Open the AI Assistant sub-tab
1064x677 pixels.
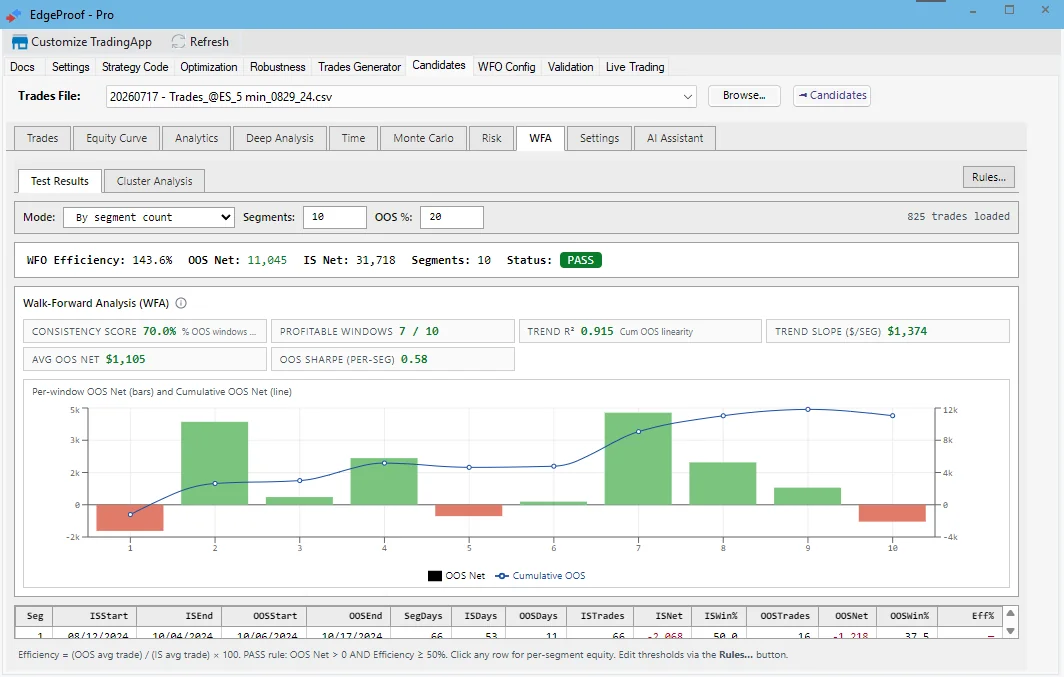pyautogui.click(x=674, y=138)
